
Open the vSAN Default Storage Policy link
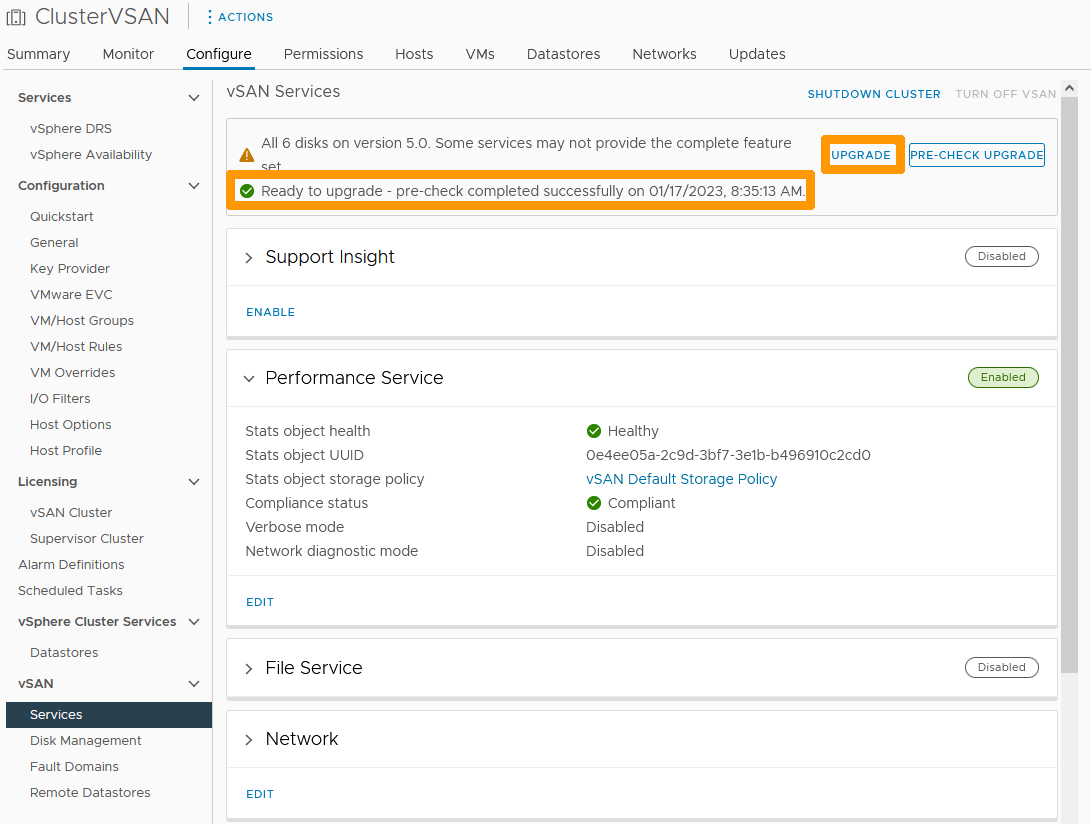point(681,479)
